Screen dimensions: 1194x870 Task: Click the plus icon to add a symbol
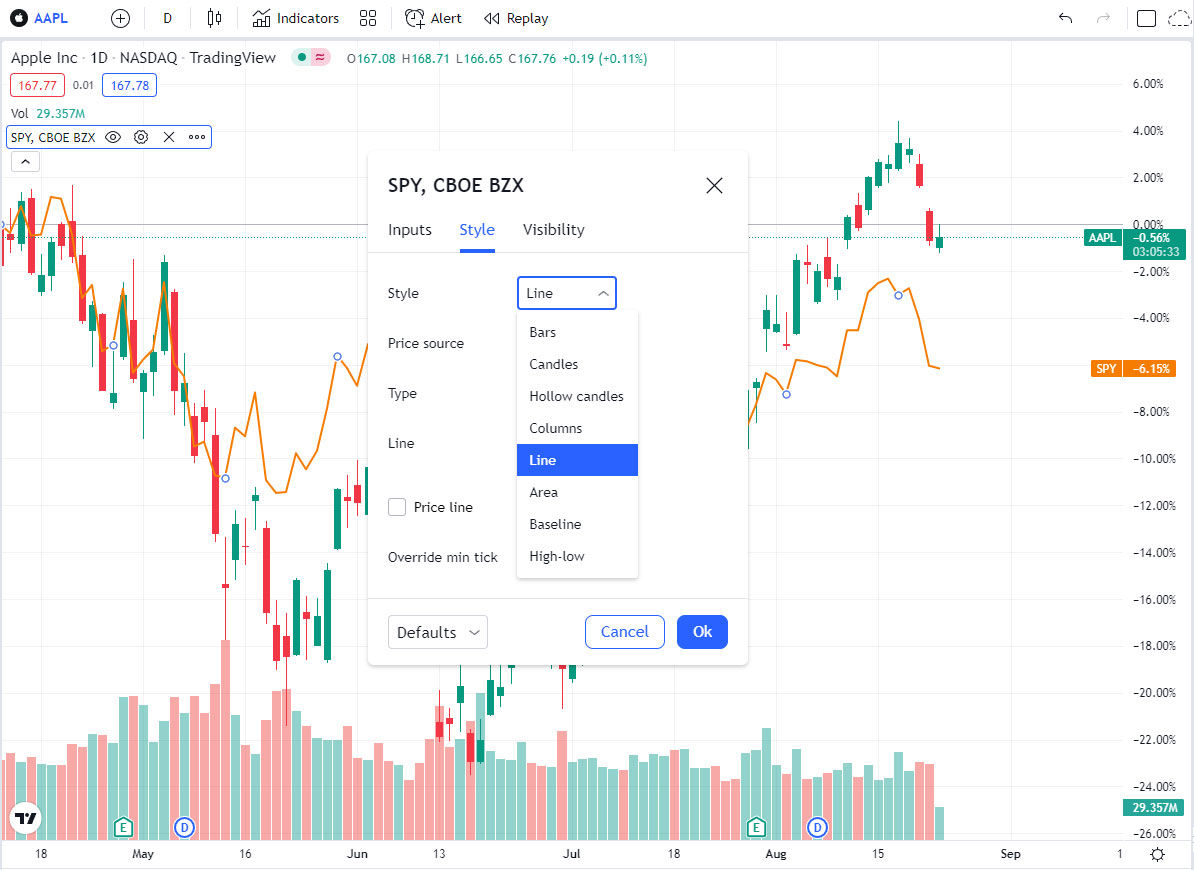coord(119,18)
